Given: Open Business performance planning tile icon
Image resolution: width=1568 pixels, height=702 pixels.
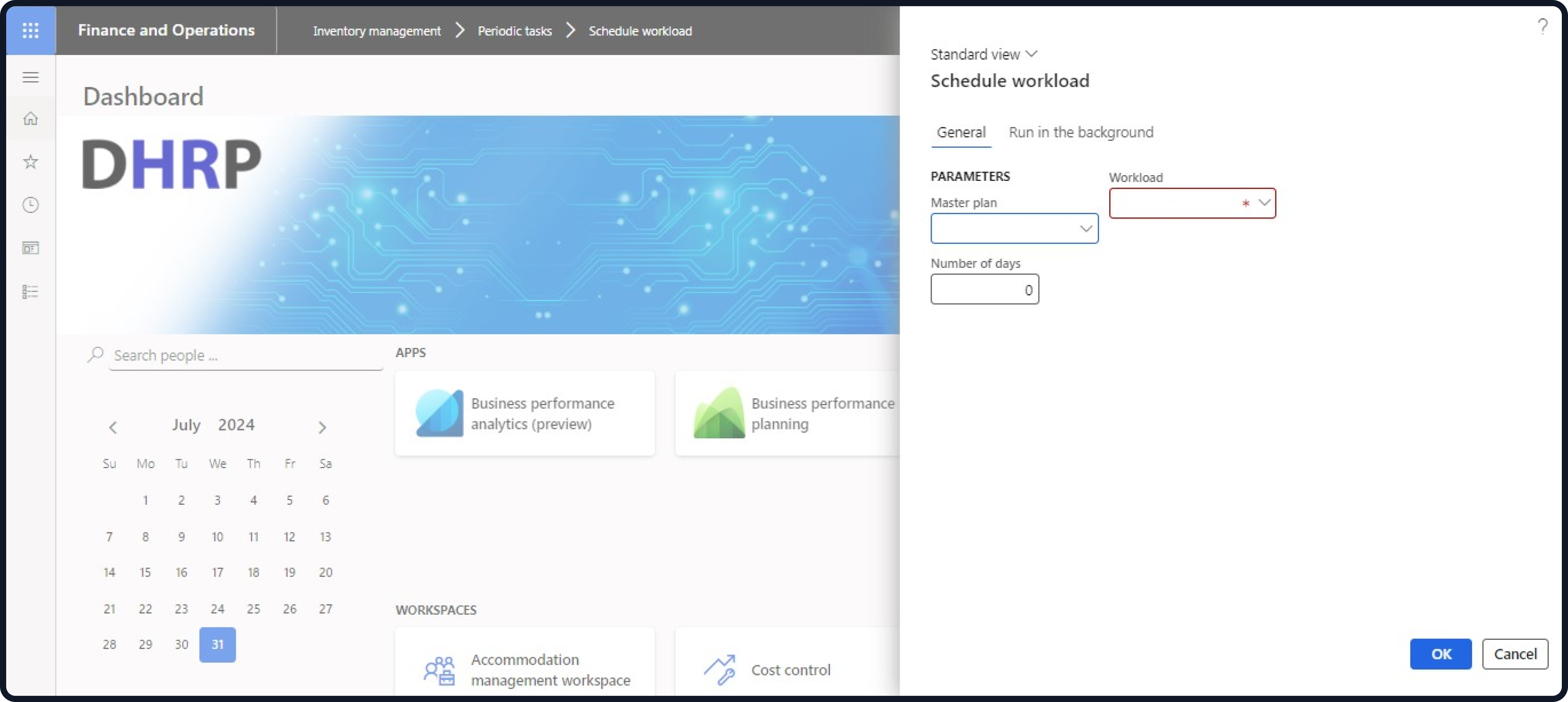Looking at the screenshot, I should click(x=719, y=413).
